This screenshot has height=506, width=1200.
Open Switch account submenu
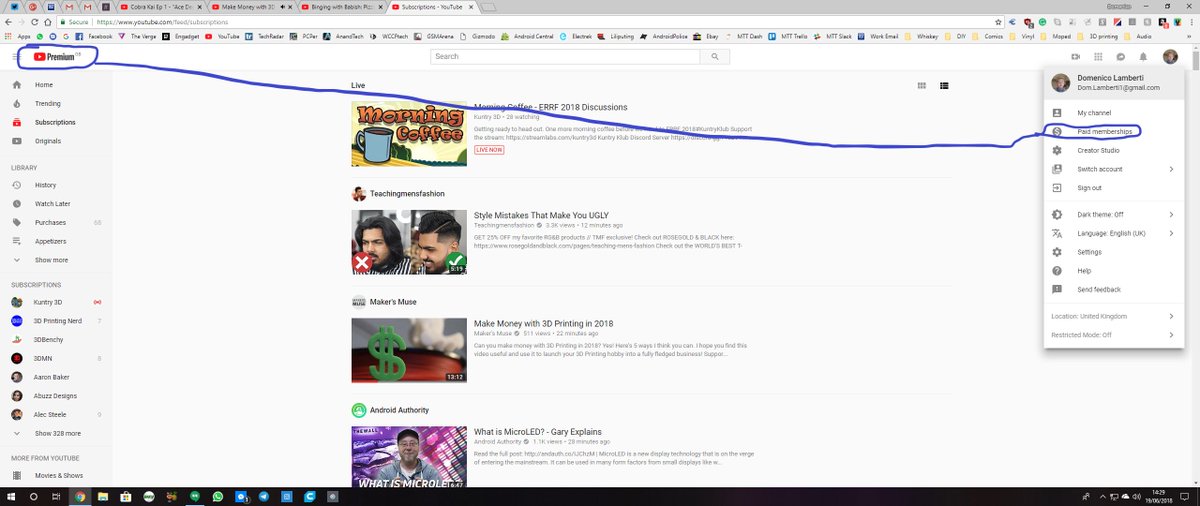(x=1113, y=169)
